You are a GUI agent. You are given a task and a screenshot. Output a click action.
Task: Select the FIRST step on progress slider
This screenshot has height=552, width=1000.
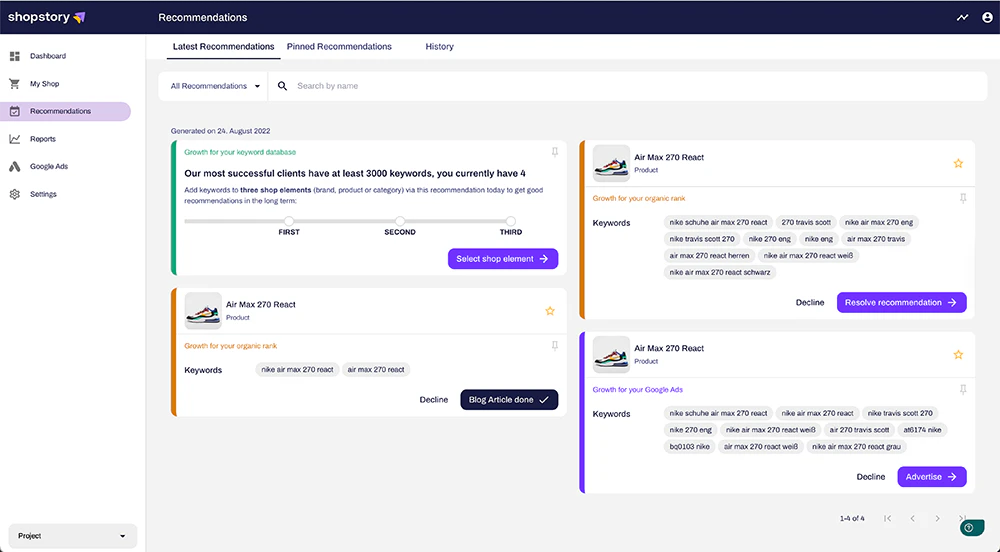(289, 221)
